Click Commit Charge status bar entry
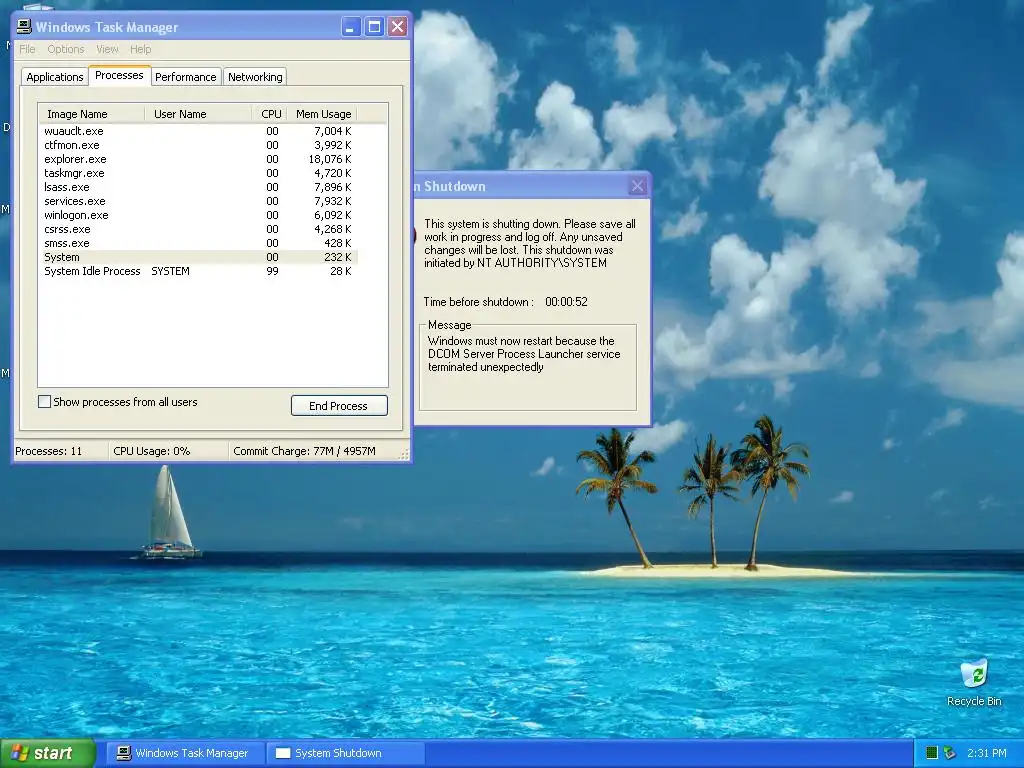 [x=304, y=451]
